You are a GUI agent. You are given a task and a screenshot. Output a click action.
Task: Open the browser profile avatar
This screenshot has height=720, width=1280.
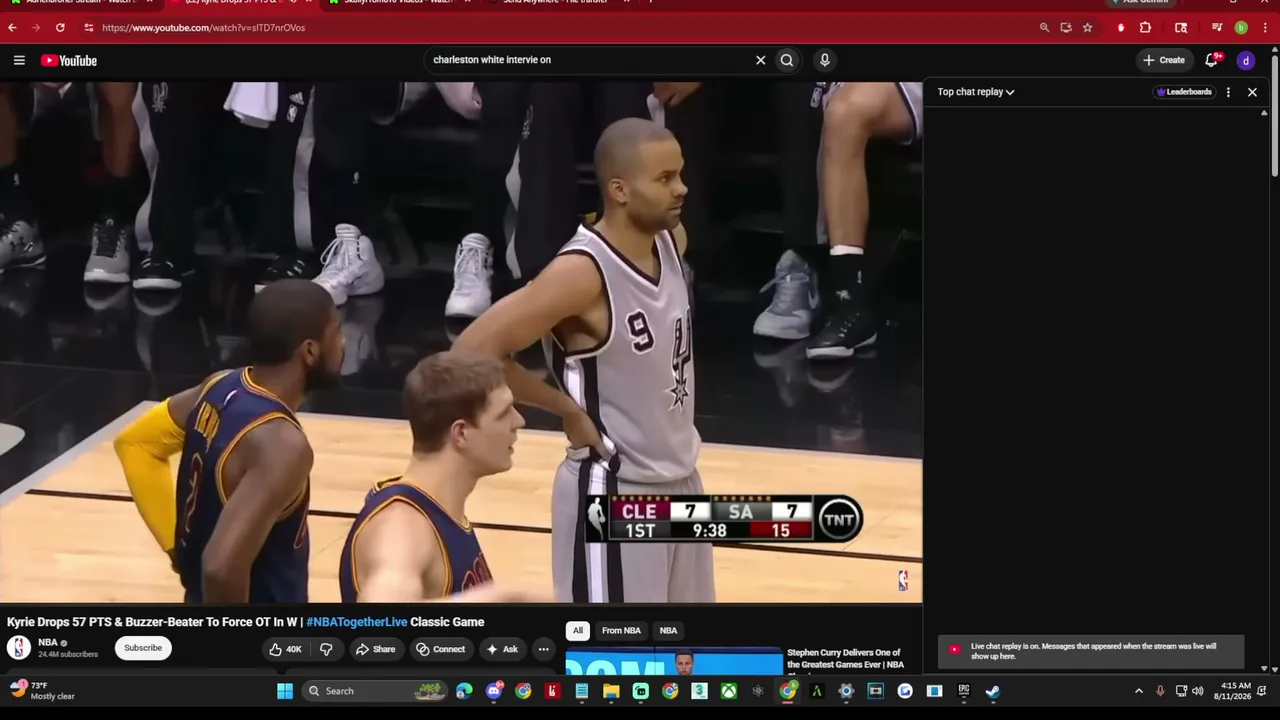click(x=1241, y=28)
